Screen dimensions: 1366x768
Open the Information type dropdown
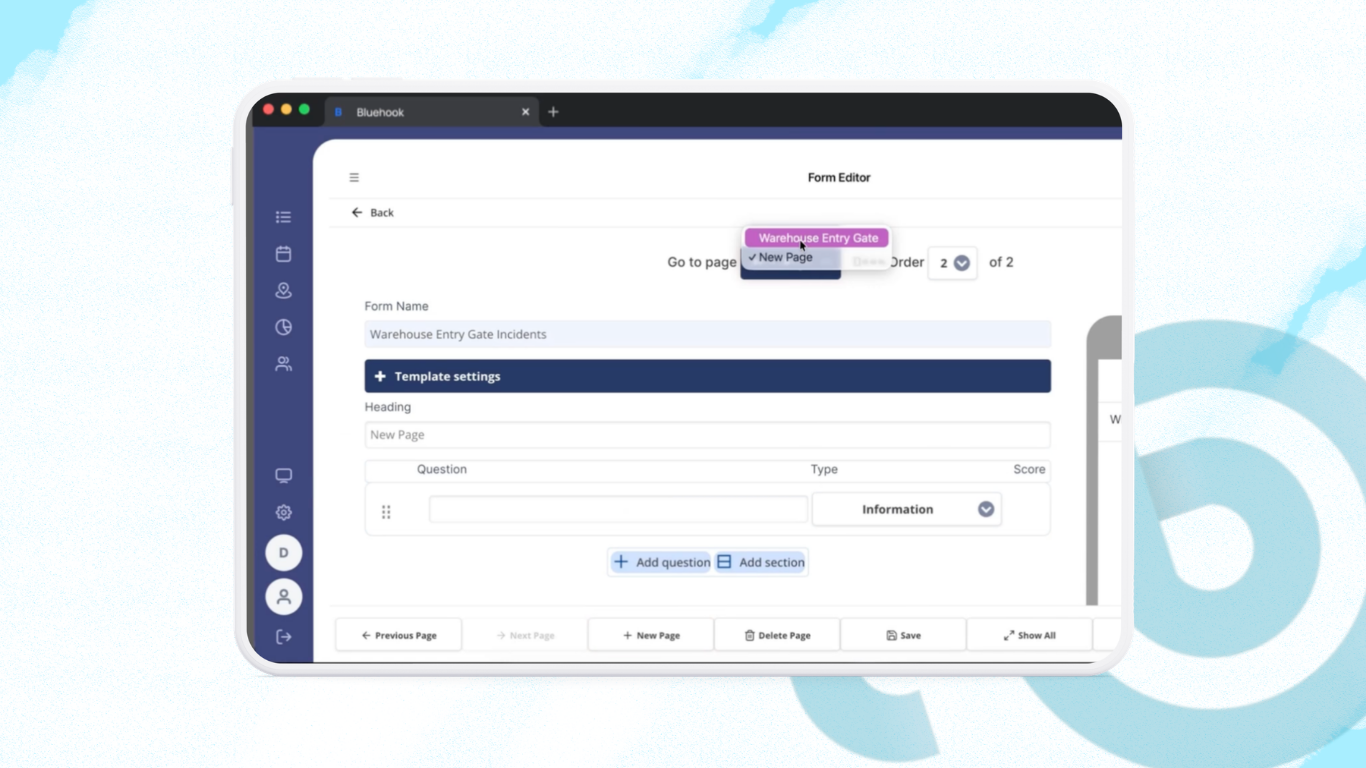pyautogui.click(x=906, y=509)
